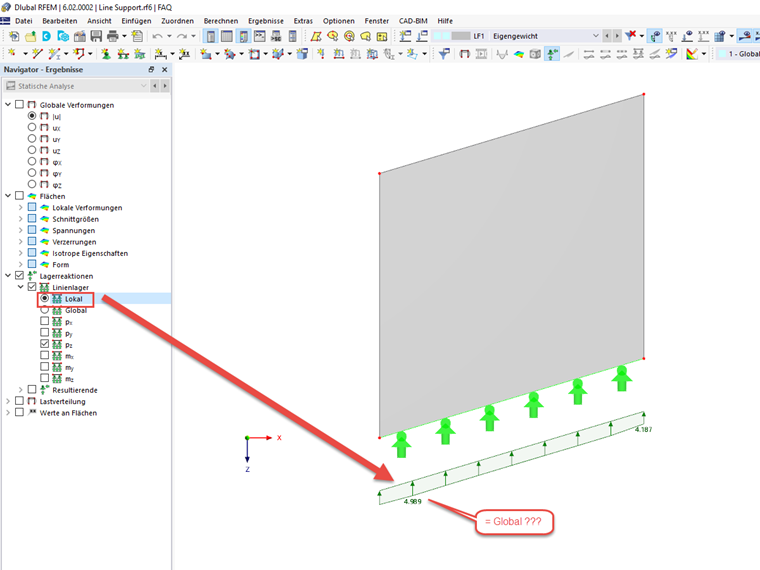Collapse the Globale Verformungen tree node

pyautogui.click(x=8, y=104)
